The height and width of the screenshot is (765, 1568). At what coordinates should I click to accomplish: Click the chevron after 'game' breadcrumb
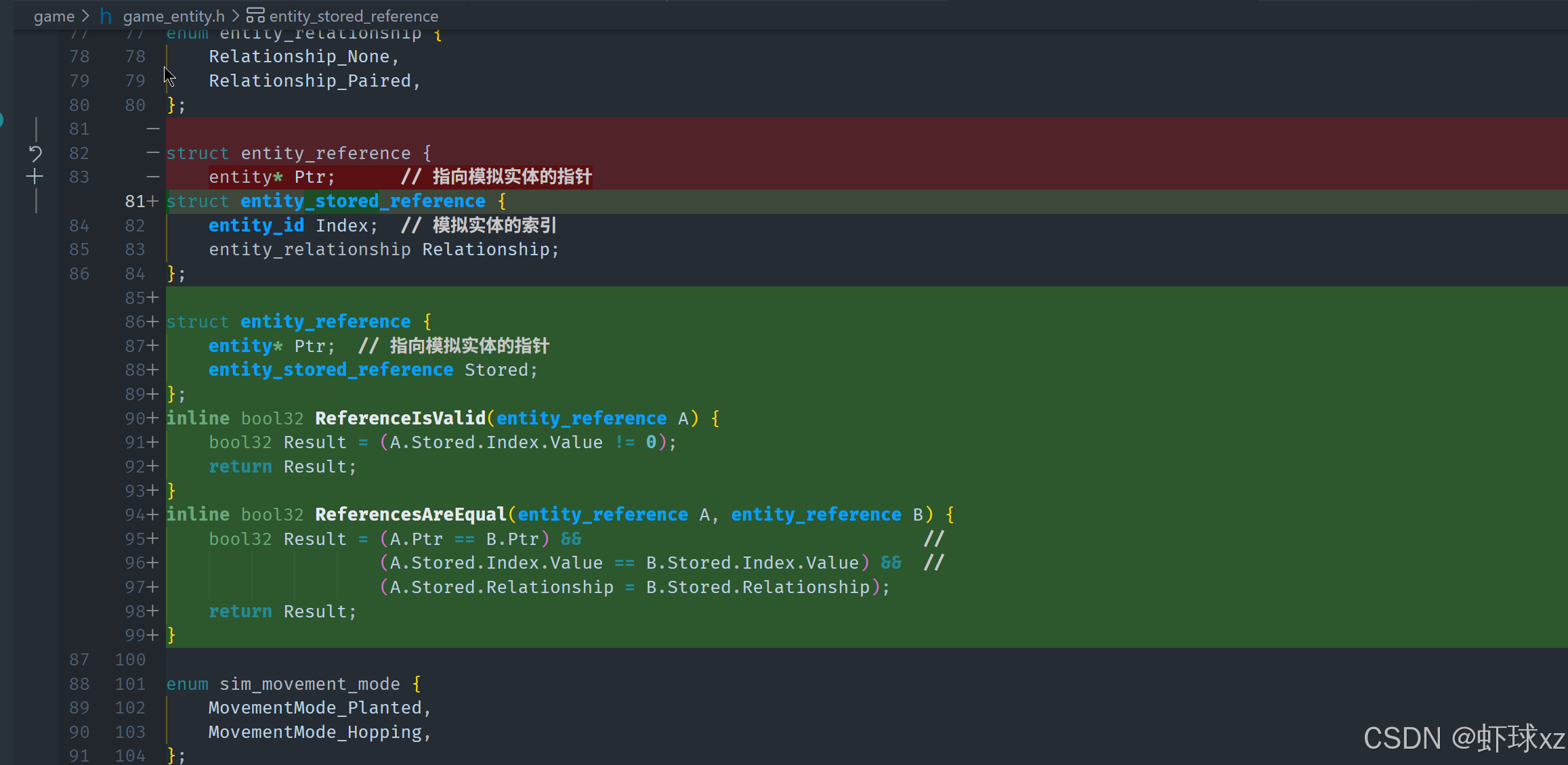(x=85, y=16)
